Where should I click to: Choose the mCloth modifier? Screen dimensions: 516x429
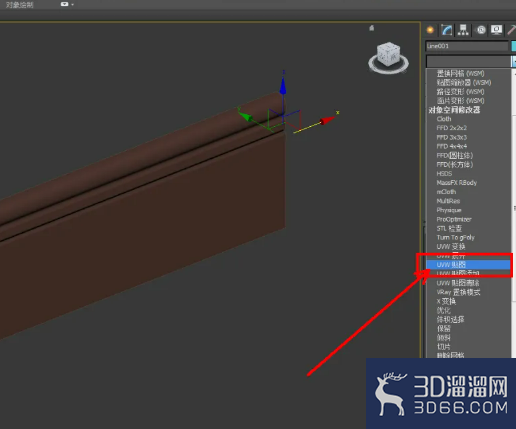(446, 192)
